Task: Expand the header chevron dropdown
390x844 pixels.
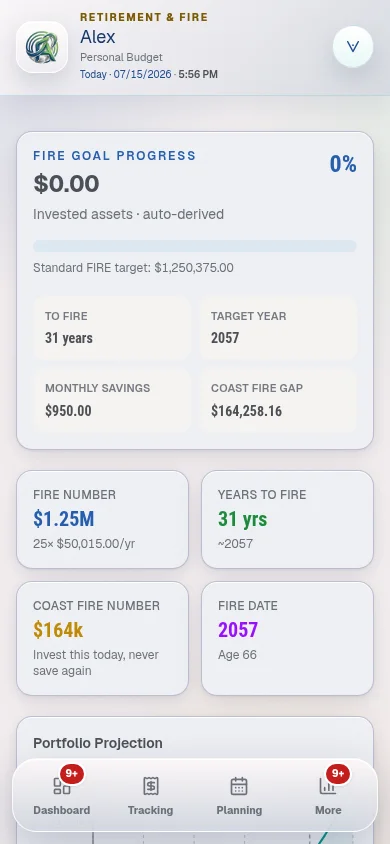Action: (353, 47)
